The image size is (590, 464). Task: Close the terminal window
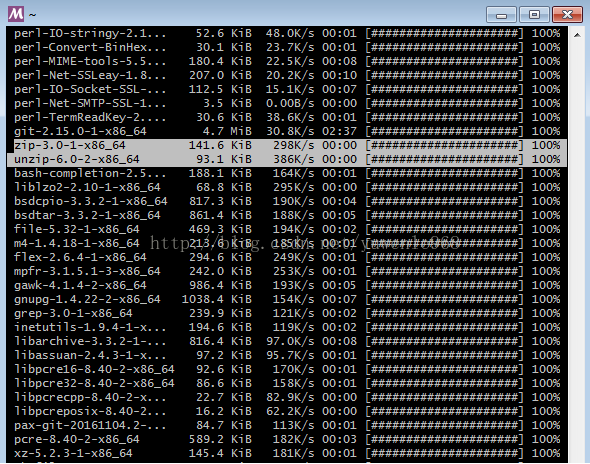pyautogui.click(x=567, y=15)
